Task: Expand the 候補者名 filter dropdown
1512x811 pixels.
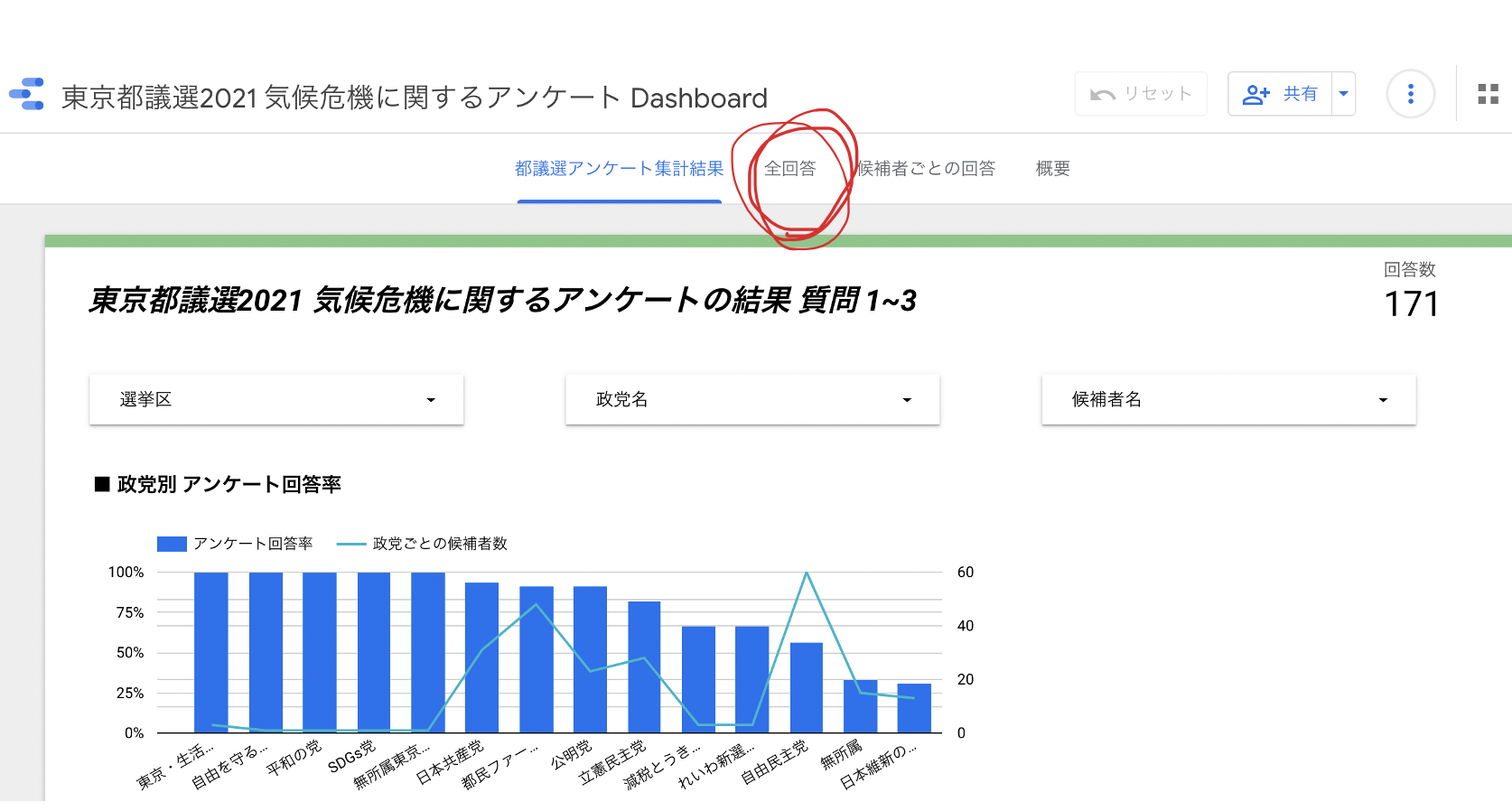Action: pyautogui.click(x=1228, y=399)
